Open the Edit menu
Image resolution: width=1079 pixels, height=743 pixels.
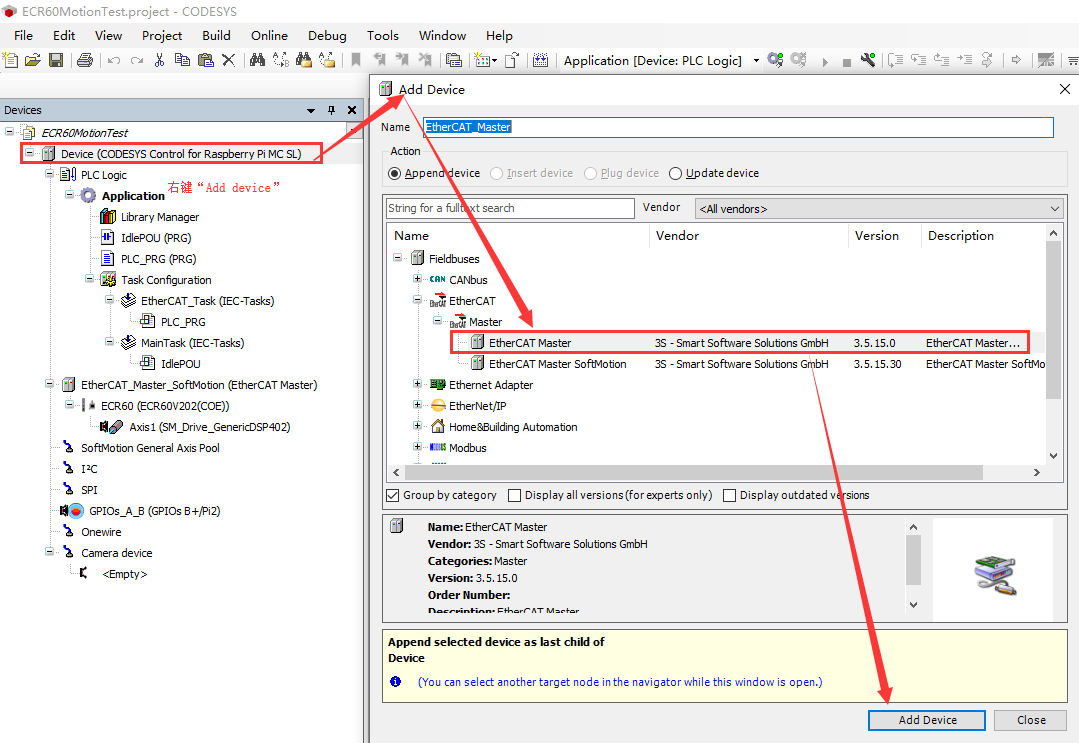point(64,36)
